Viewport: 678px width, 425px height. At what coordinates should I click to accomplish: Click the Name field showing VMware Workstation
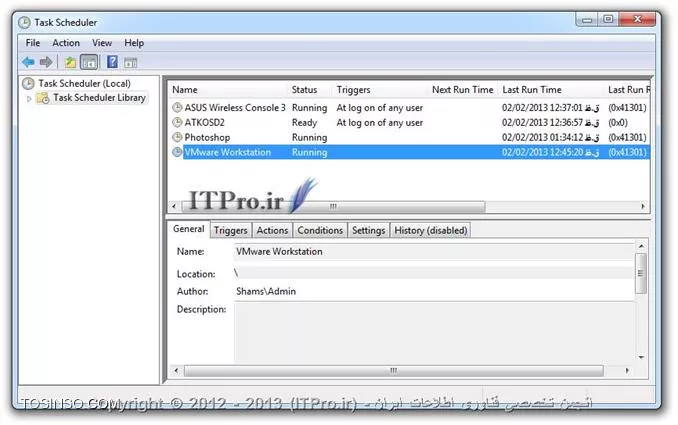click(434, 252)
